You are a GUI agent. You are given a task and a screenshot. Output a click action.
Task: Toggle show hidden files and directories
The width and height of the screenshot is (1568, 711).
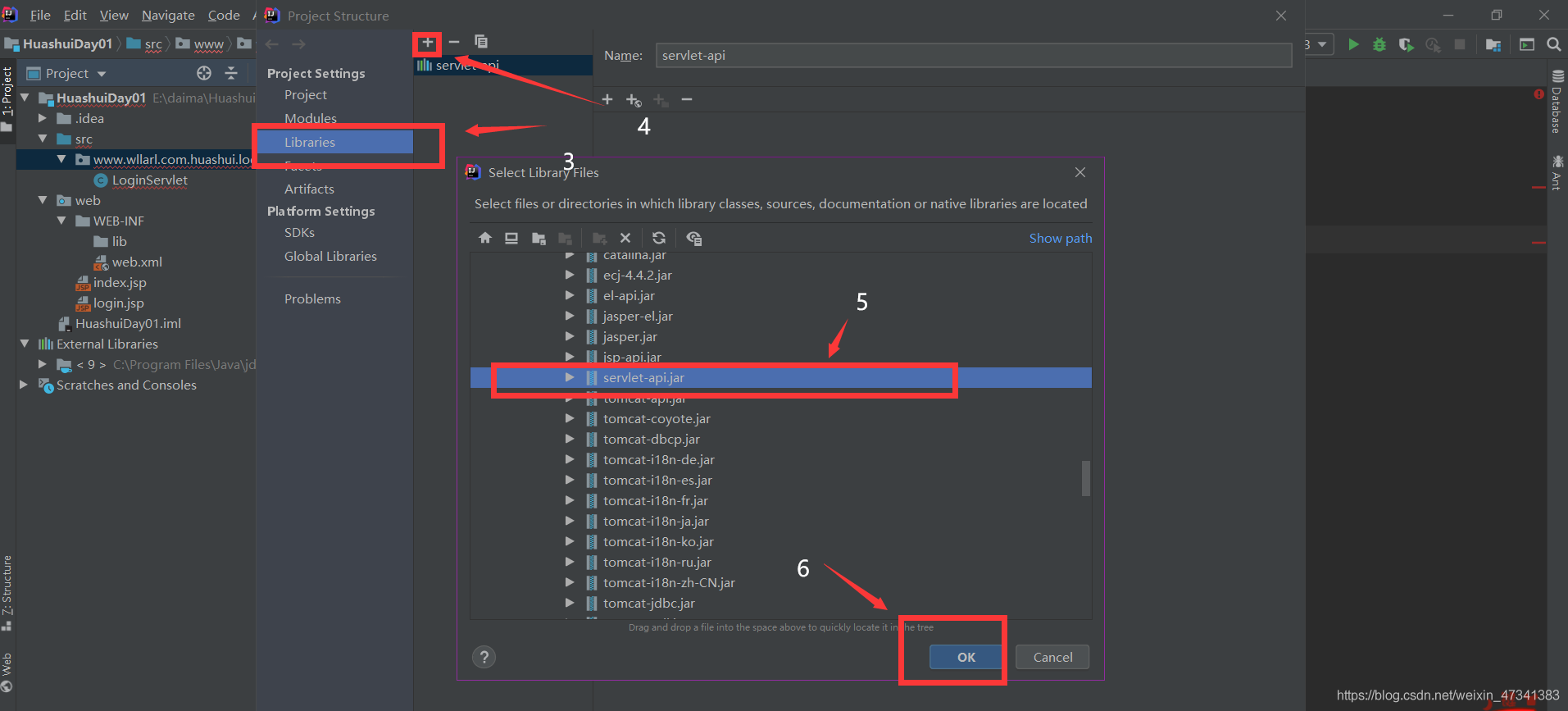[x=693, y=238]
